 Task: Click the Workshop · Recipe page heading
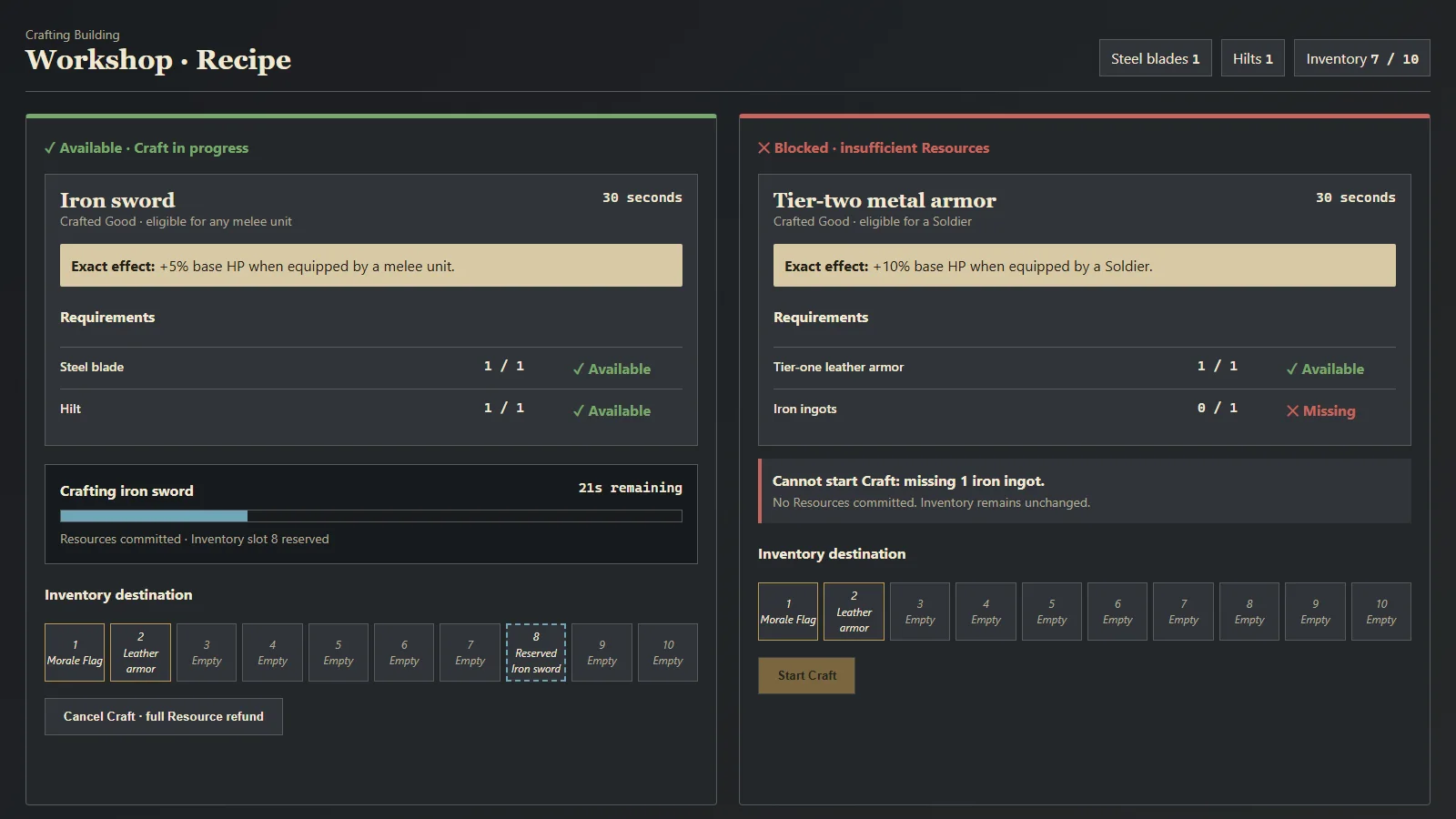coord(158,59)
